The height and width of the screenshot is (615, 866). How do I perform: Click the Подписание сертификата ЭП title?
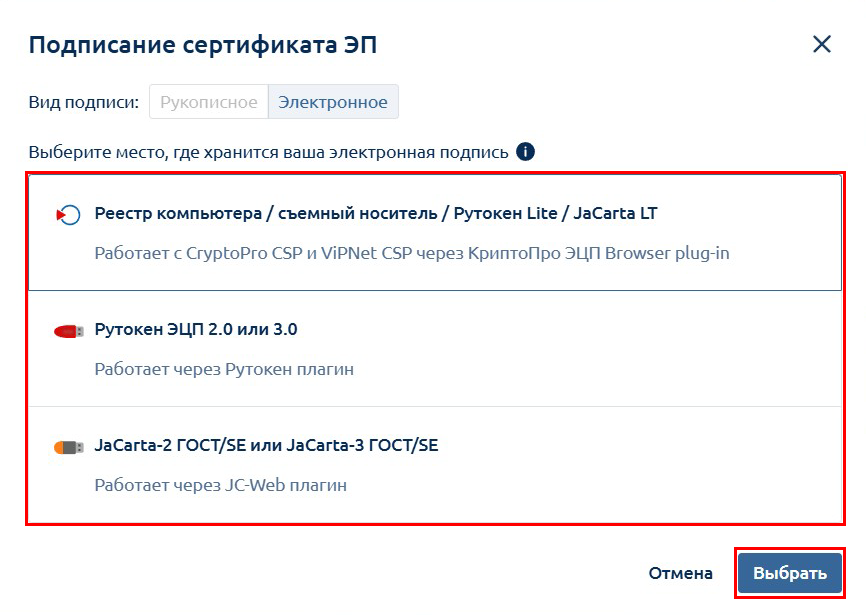tap(203, 45)
